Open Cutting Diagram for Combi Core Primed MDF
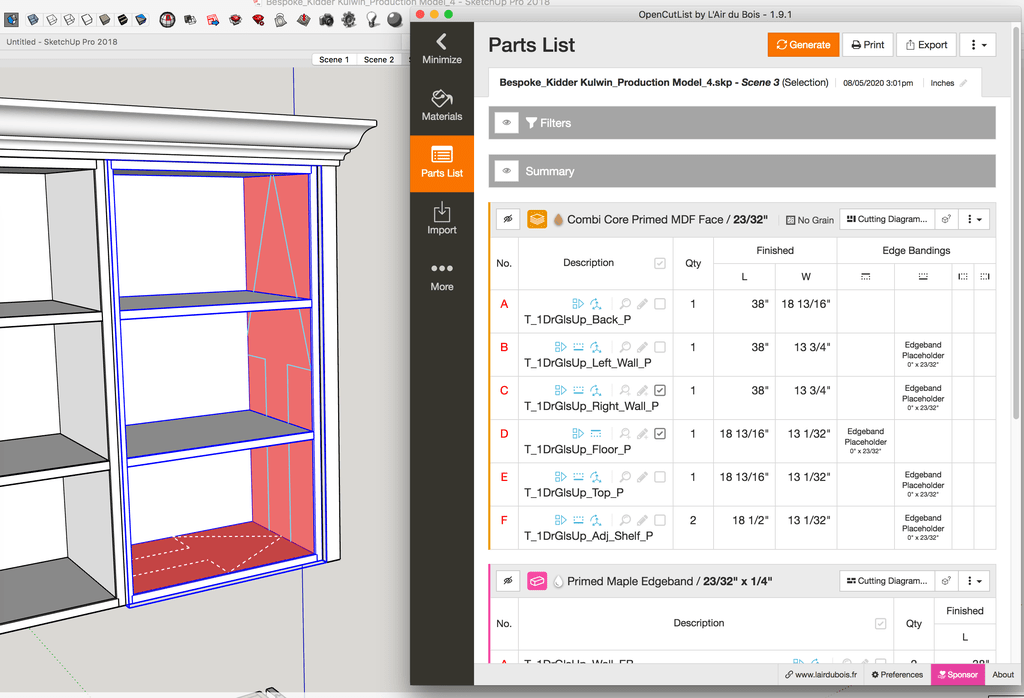1024x698 pixels. tap(887, 219)
